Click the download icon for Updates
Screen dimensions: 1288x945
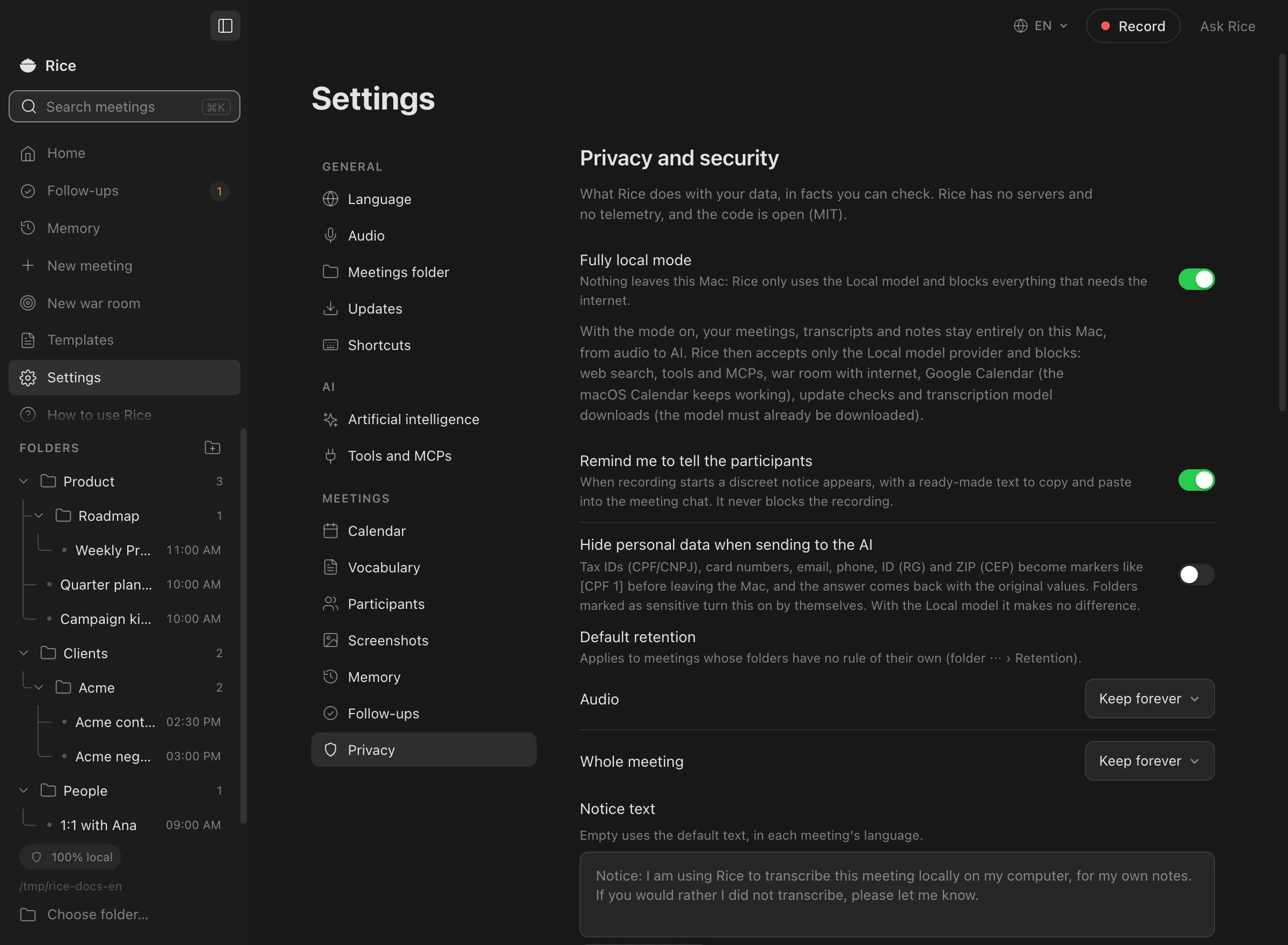point(331,308)
